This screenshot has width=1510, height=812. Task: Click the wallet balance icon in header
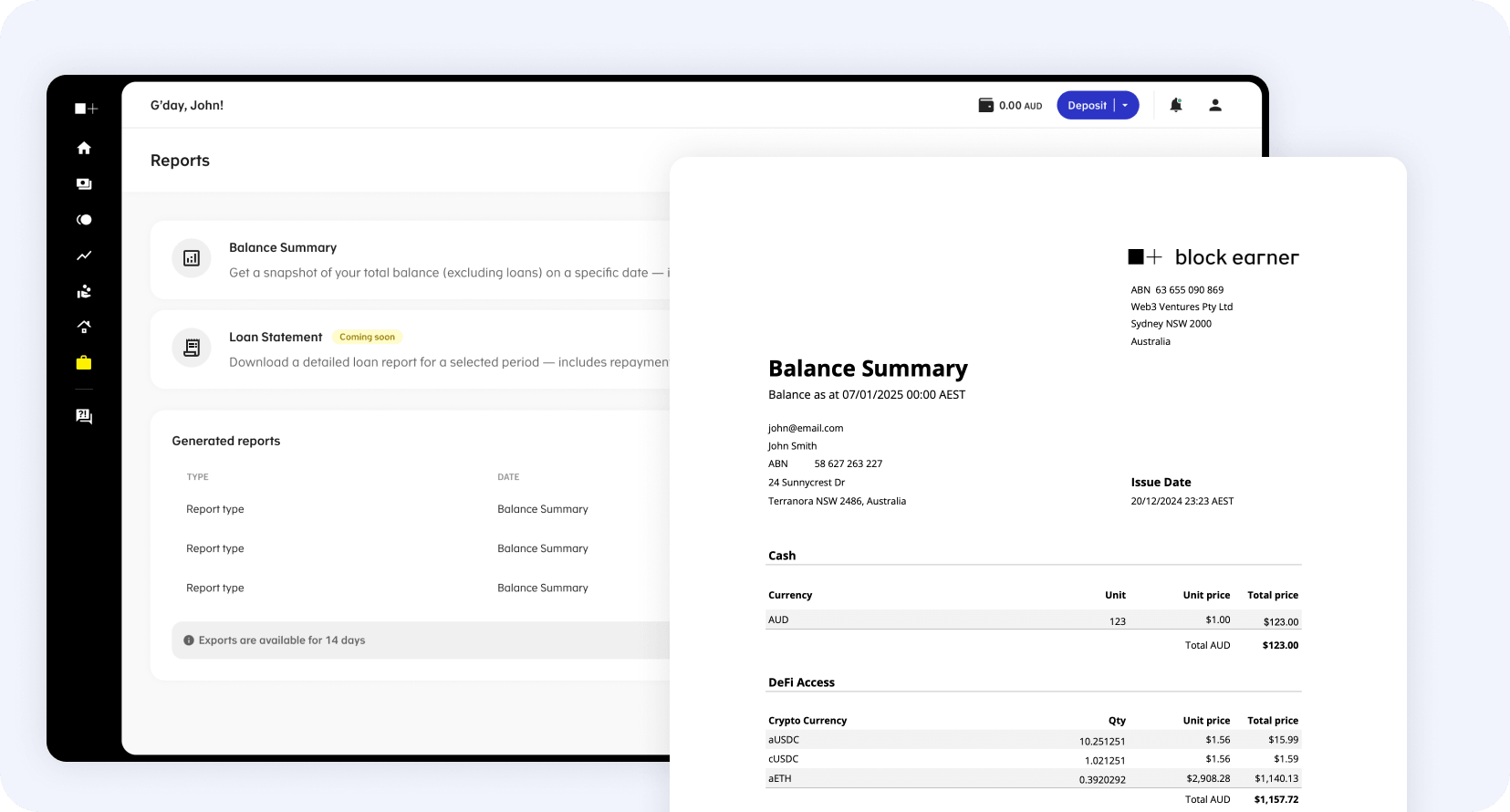[986, 105]
